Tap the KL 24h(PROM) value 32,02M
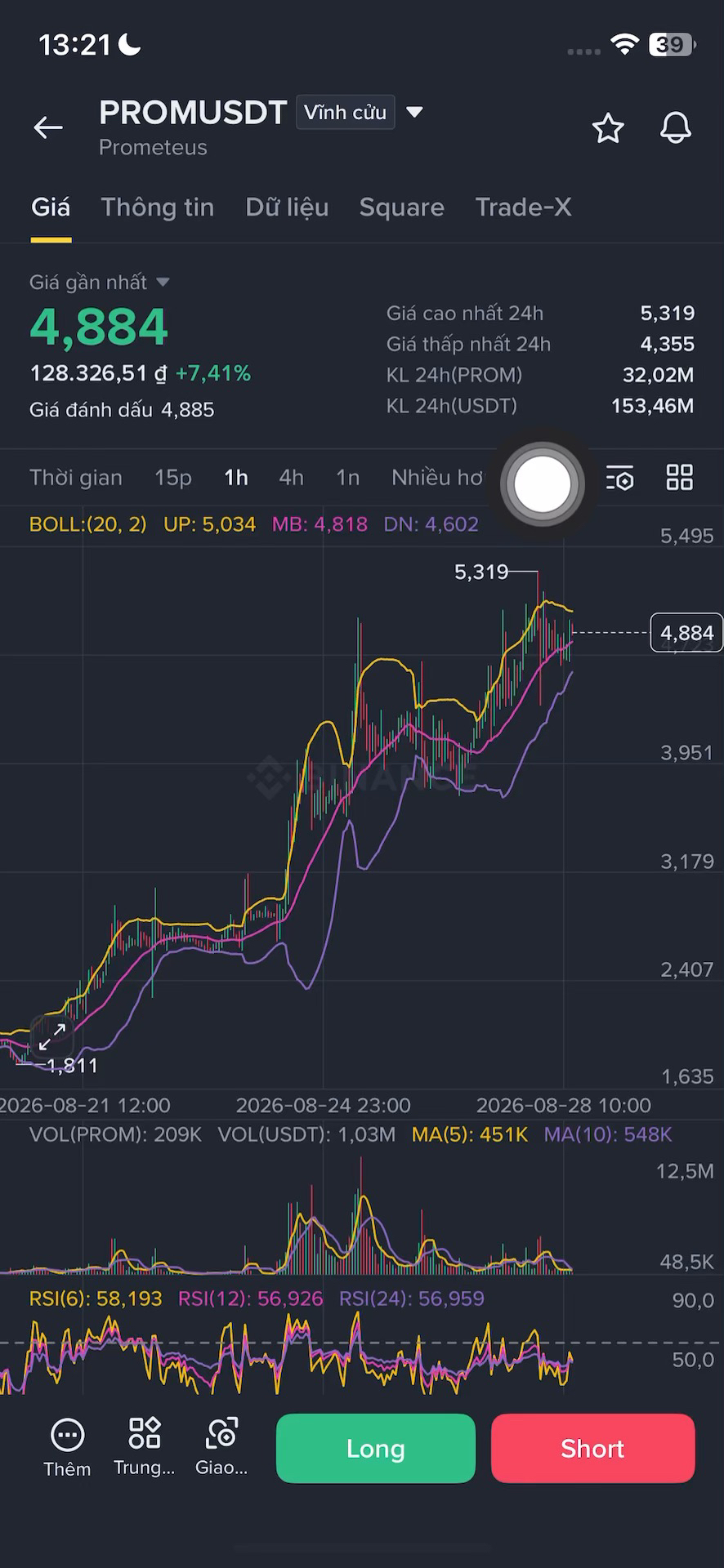This screenshot has width=724, height=1568. [659, 375]
